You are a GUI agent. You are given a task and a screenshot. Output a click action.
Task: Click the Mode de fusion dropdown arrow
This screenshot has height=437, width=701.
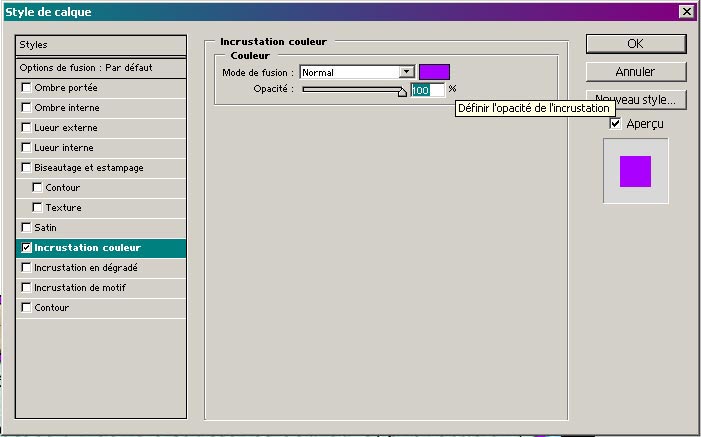point(406,72)
